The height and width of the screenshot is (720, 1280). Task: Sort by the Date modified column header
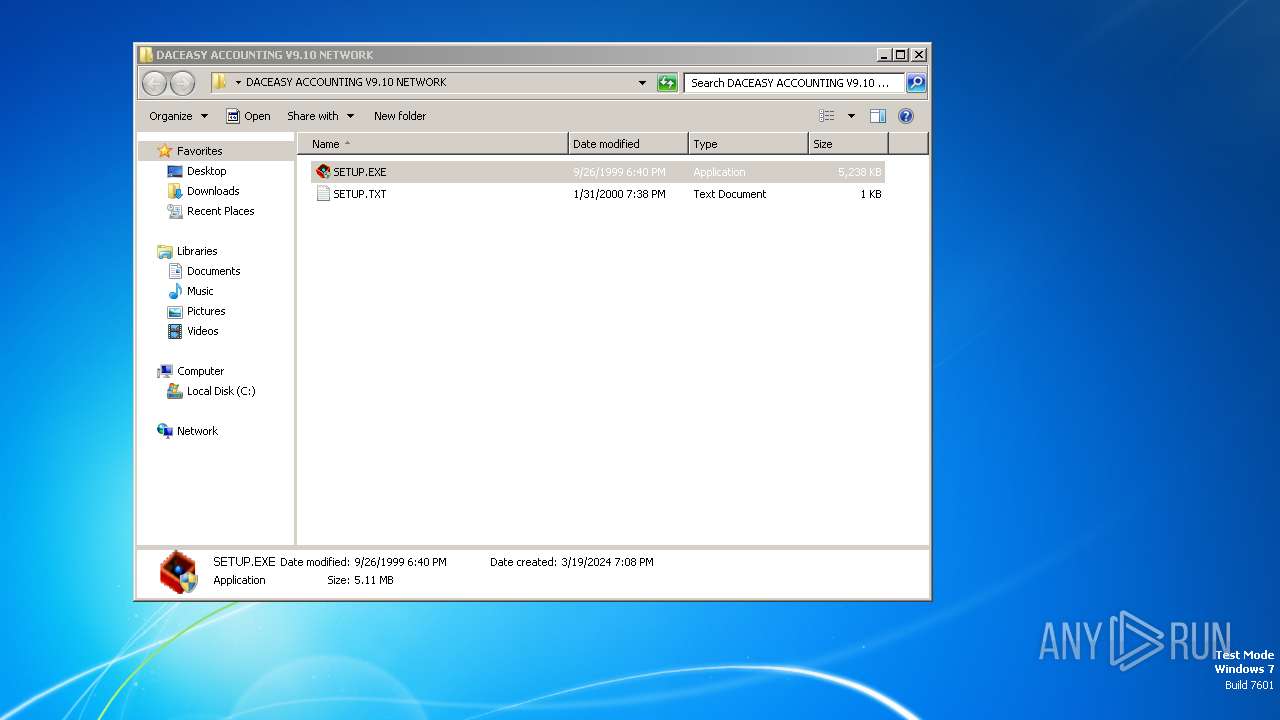click(628, 144)
